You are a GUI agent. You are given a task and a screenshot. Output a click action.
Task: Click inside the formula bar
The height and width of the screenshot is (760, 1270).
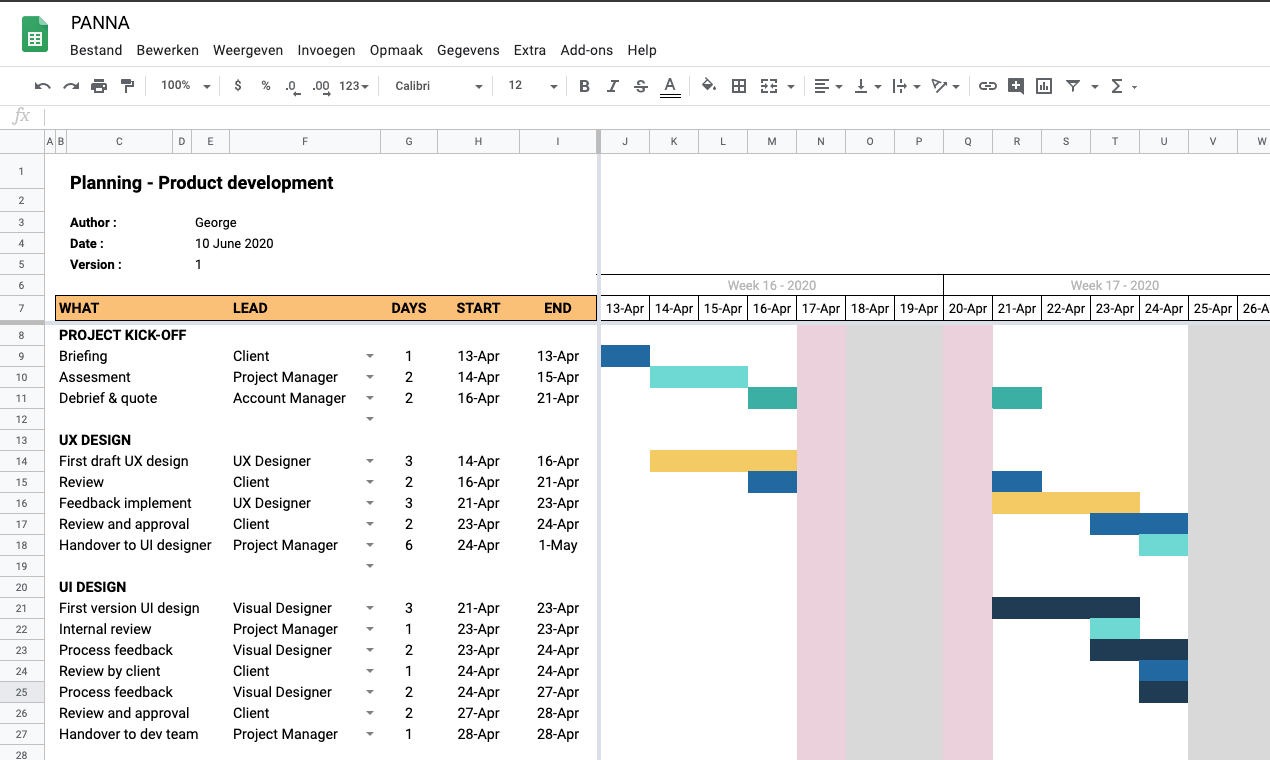coord(655,117)
